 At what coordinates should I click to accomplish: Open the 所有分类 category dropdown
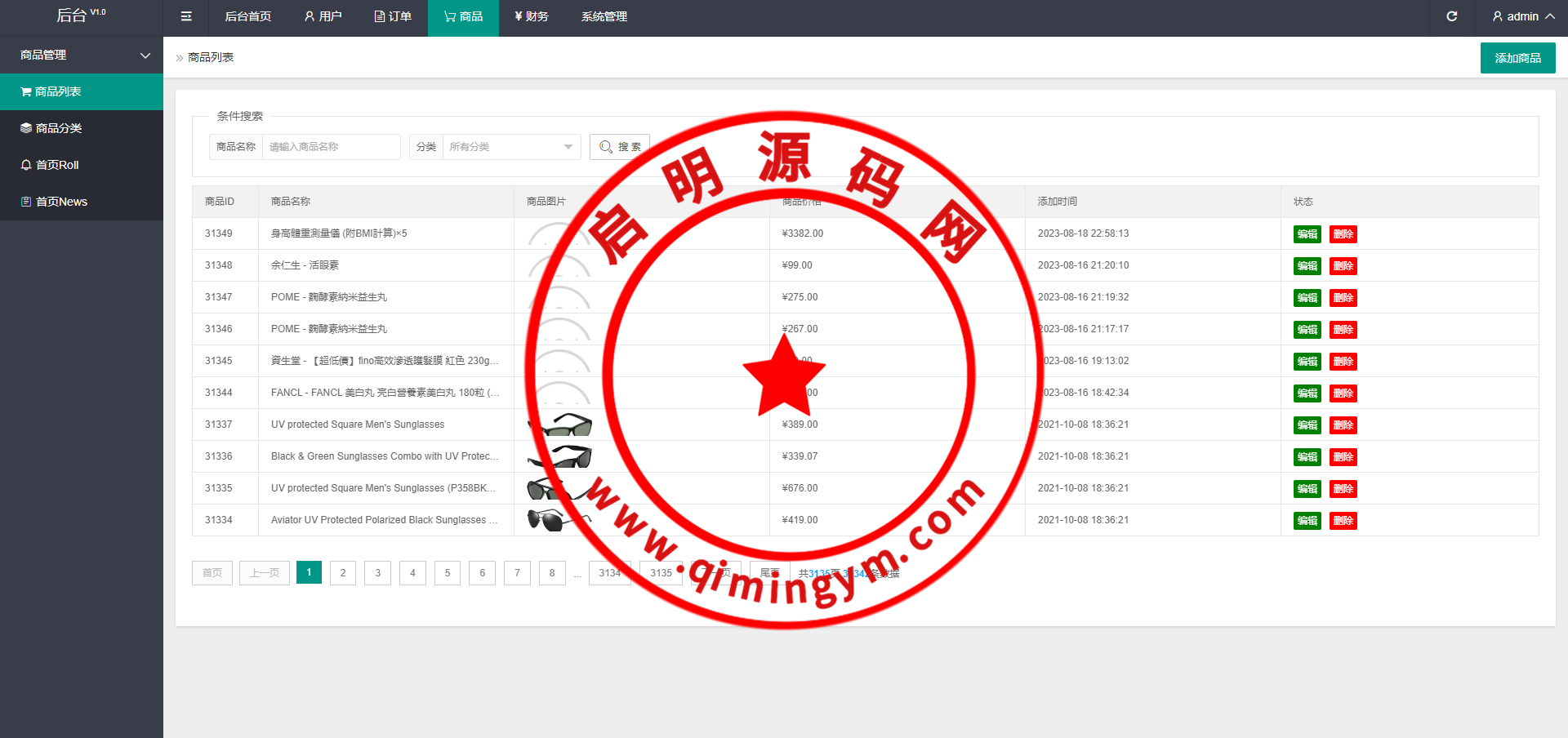pyautogui.click(x=511, y=147)
